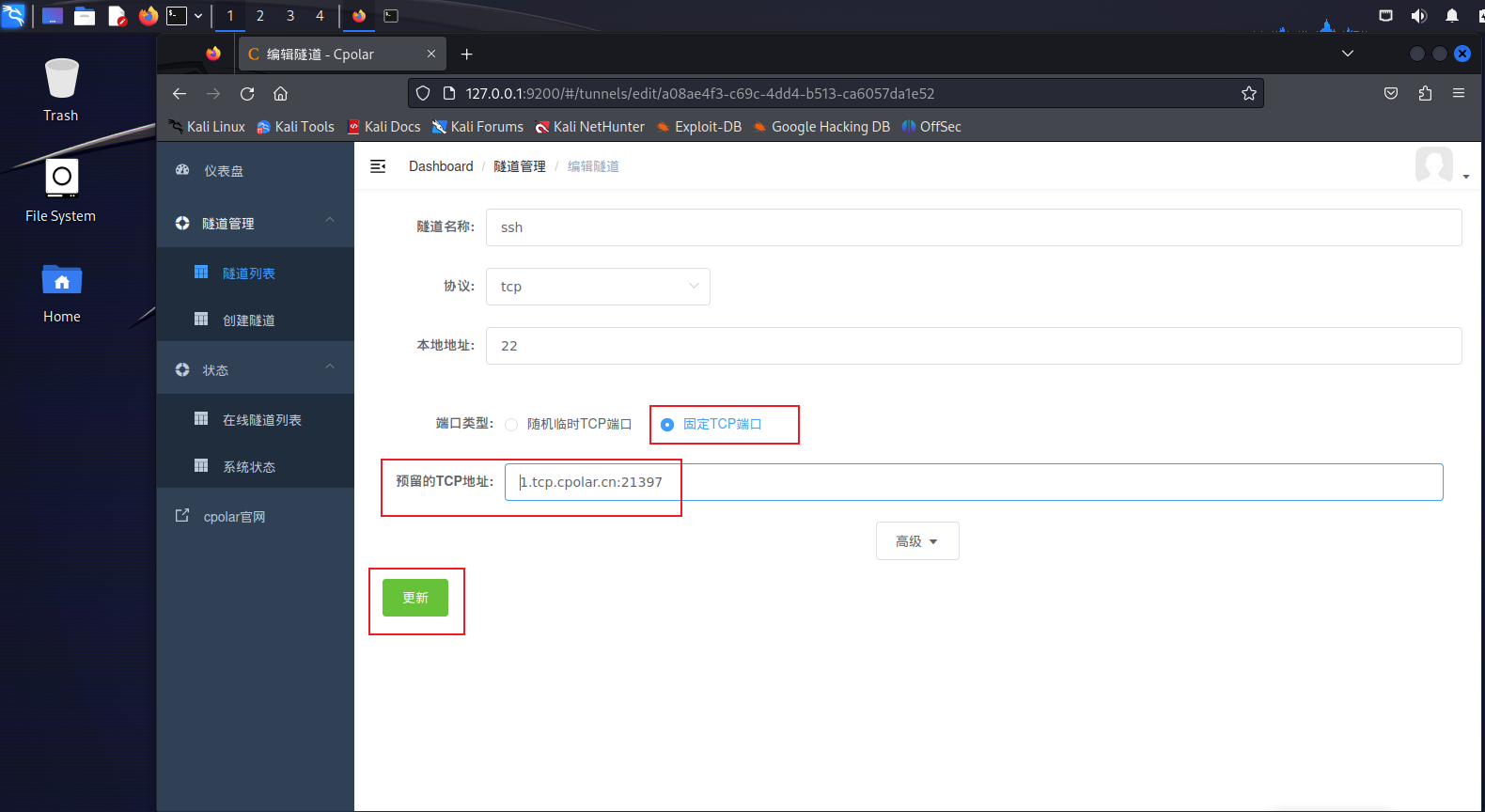Open the Home folder desktop icon
Viewport: 1485px width, 812px height.
(62, 293)
